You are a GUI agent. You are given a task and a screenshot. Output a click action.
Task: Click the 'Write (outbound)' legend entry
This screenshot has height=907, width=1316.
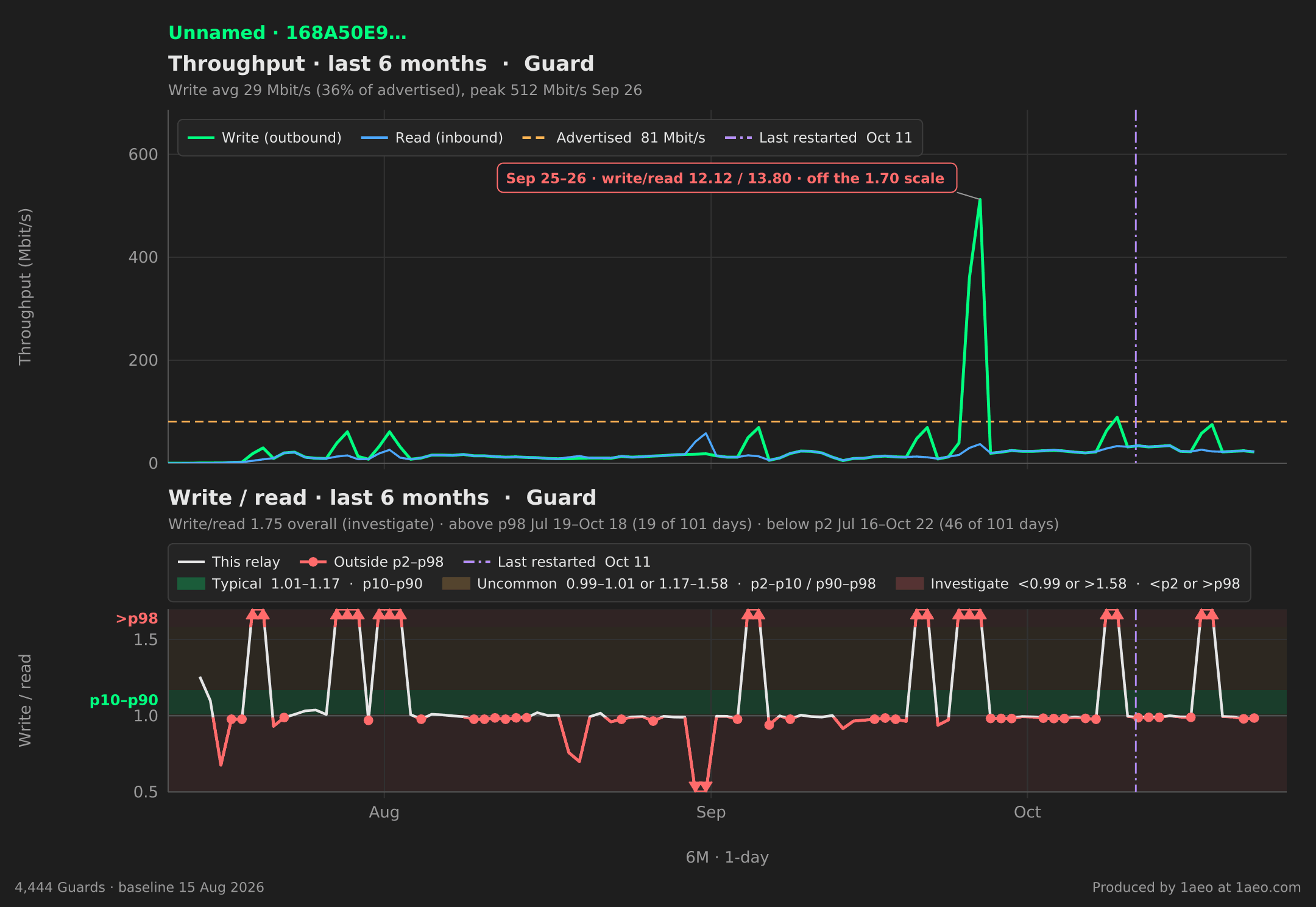(264, 138)
